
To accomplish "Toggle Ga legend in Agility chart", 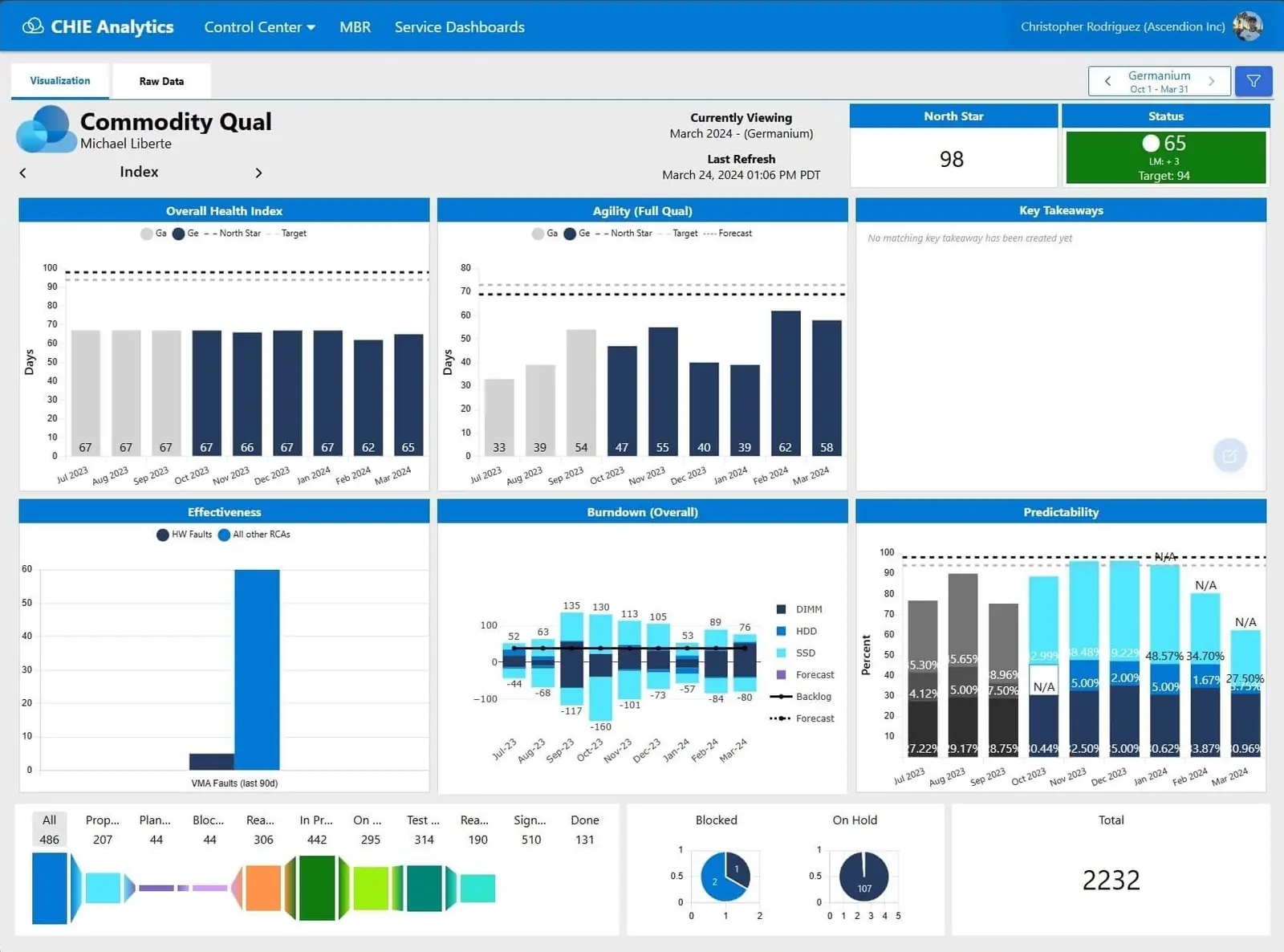I will (x=545, y=234).
